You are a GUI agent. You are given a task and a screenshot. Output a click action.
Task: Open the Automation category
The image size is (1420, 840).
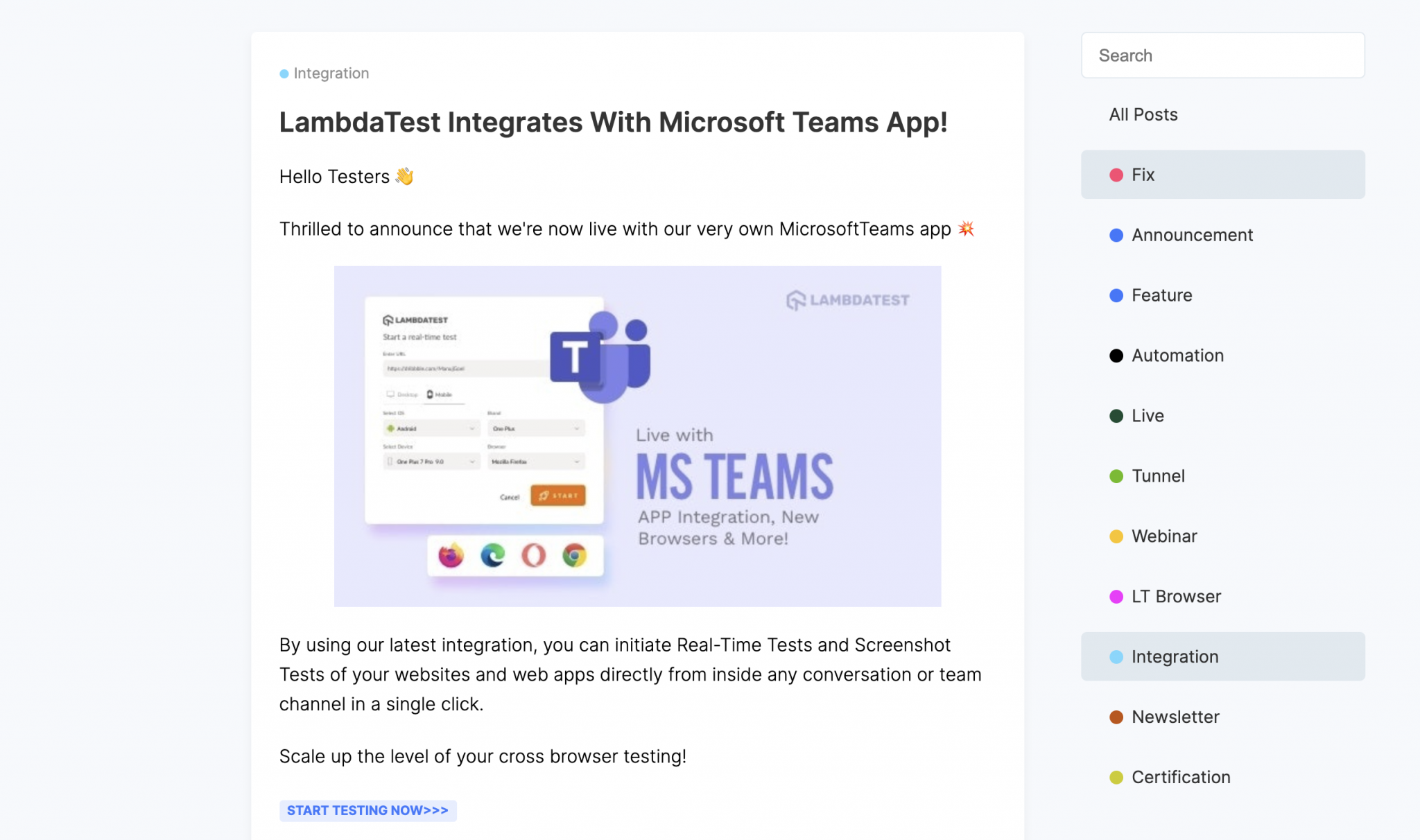pos(1177,356)
